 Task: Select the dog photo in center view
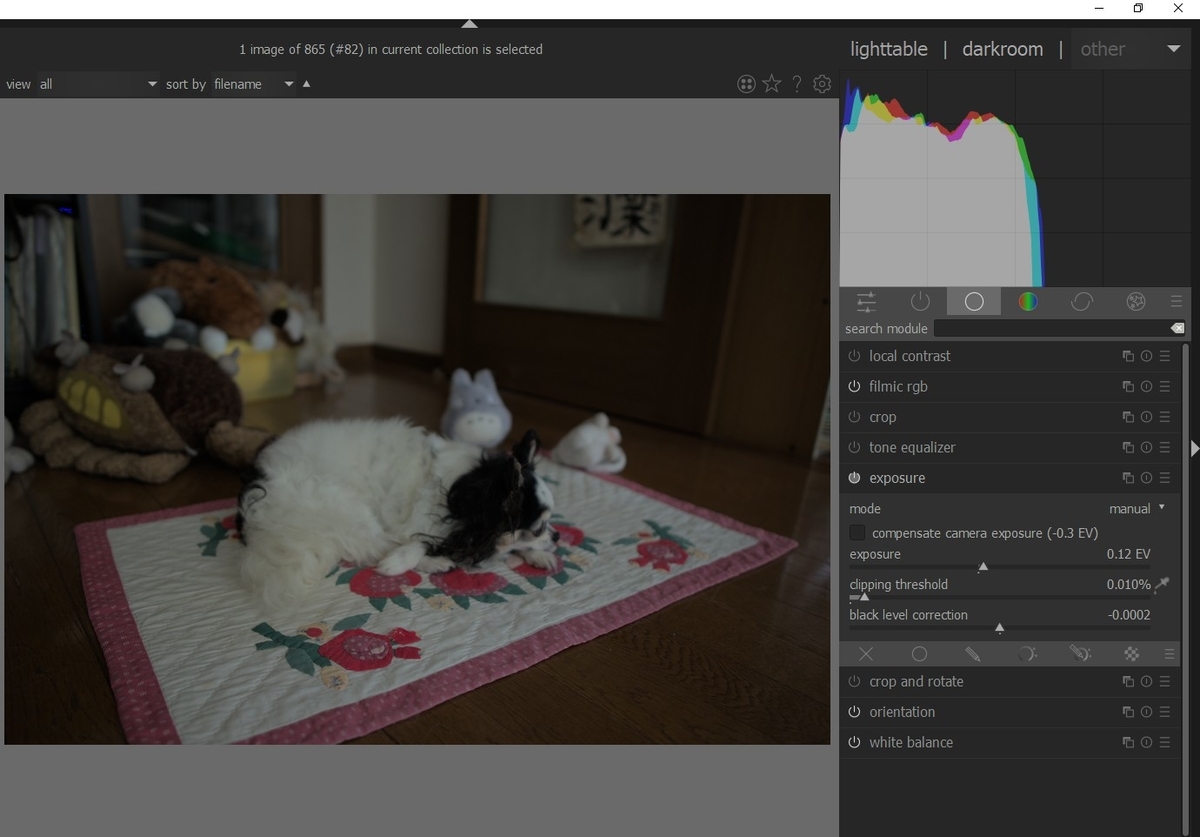tap(417, 469)
